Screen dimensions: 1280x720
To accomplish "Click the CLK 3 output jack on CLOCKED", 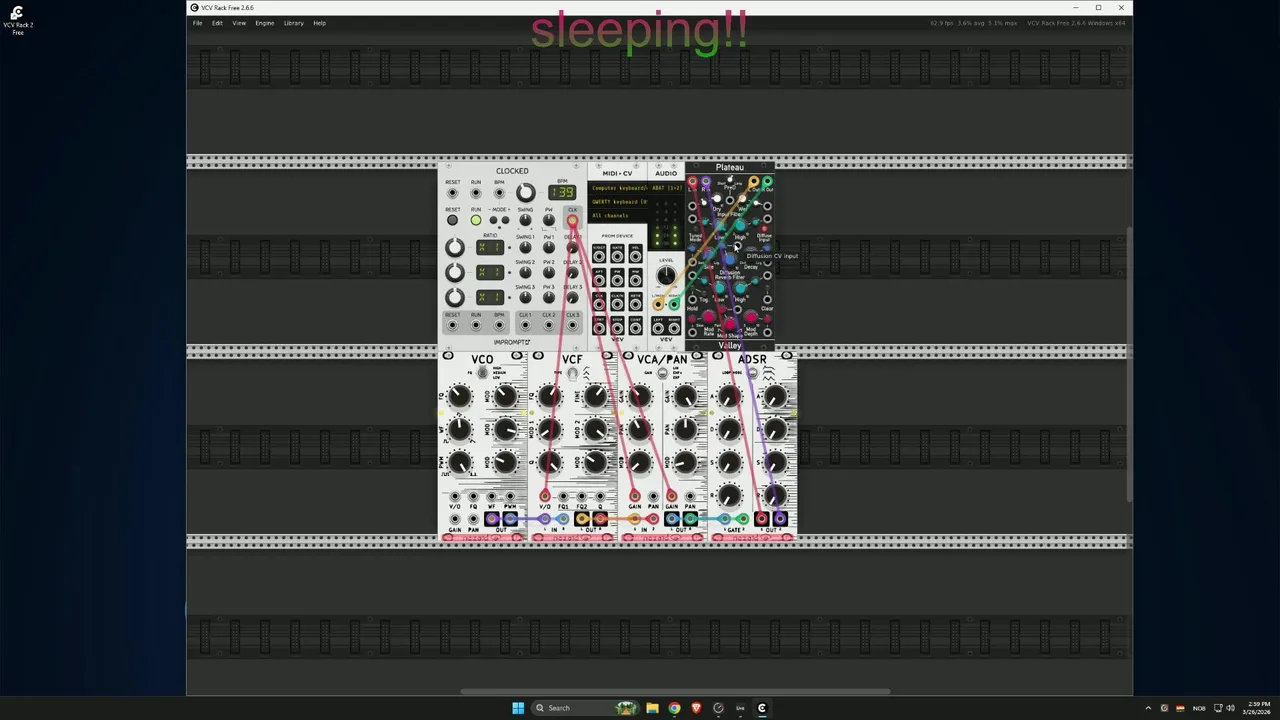I will (572, 325).
